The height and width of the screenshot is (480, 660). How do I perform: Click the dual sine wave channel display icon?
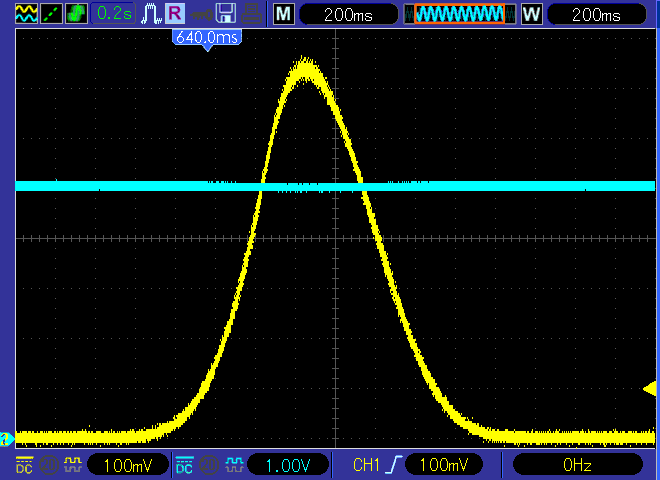(26, 13)
